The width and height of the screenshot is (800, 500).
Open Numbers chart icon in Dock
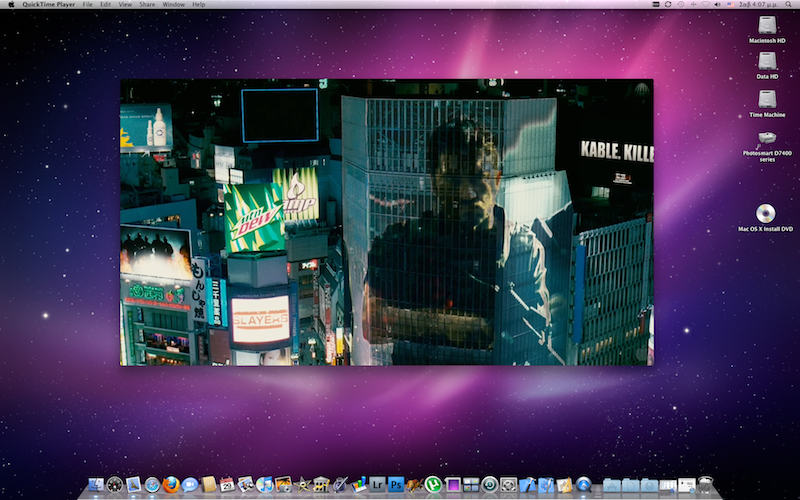click(x=359, y=484)
